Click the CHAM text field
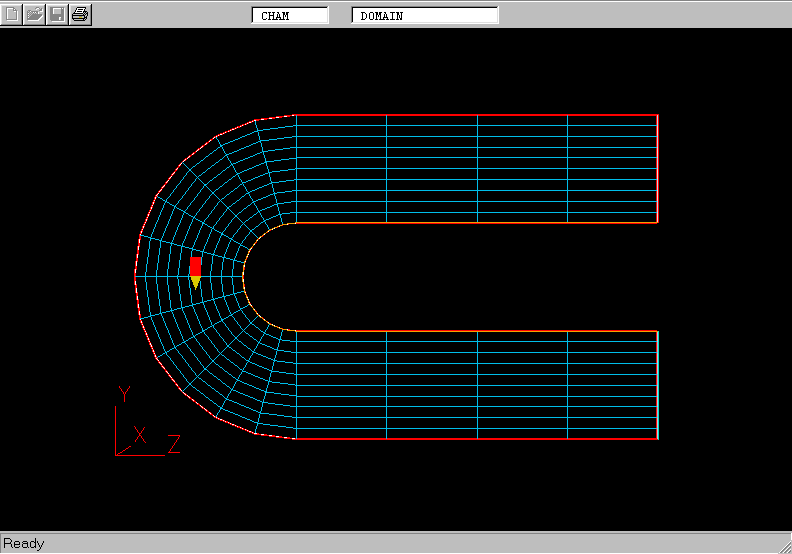Image resolution: width=792 pixels, height=554 pixels. click(290, 15)
